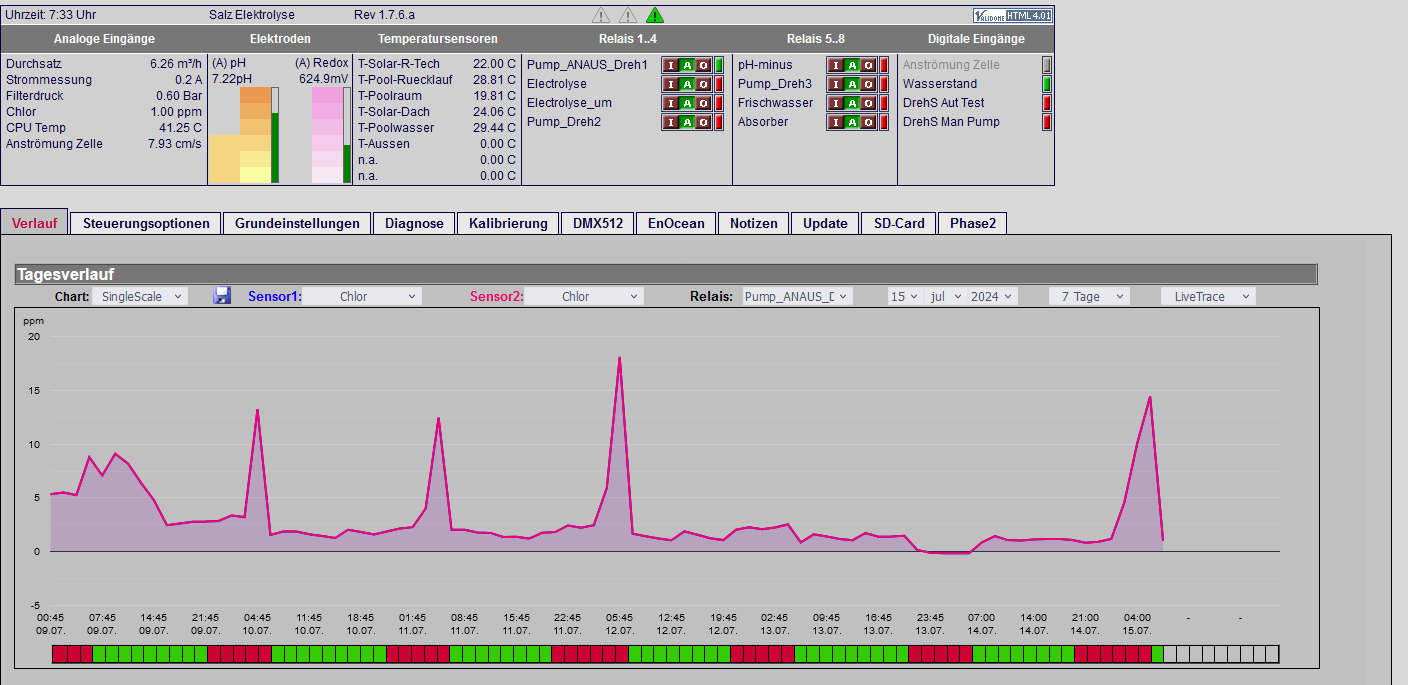The image size is (1408, 685).
Task: Open the Sensor1 Chlor dropdown
Action: [x=362, y=296]
